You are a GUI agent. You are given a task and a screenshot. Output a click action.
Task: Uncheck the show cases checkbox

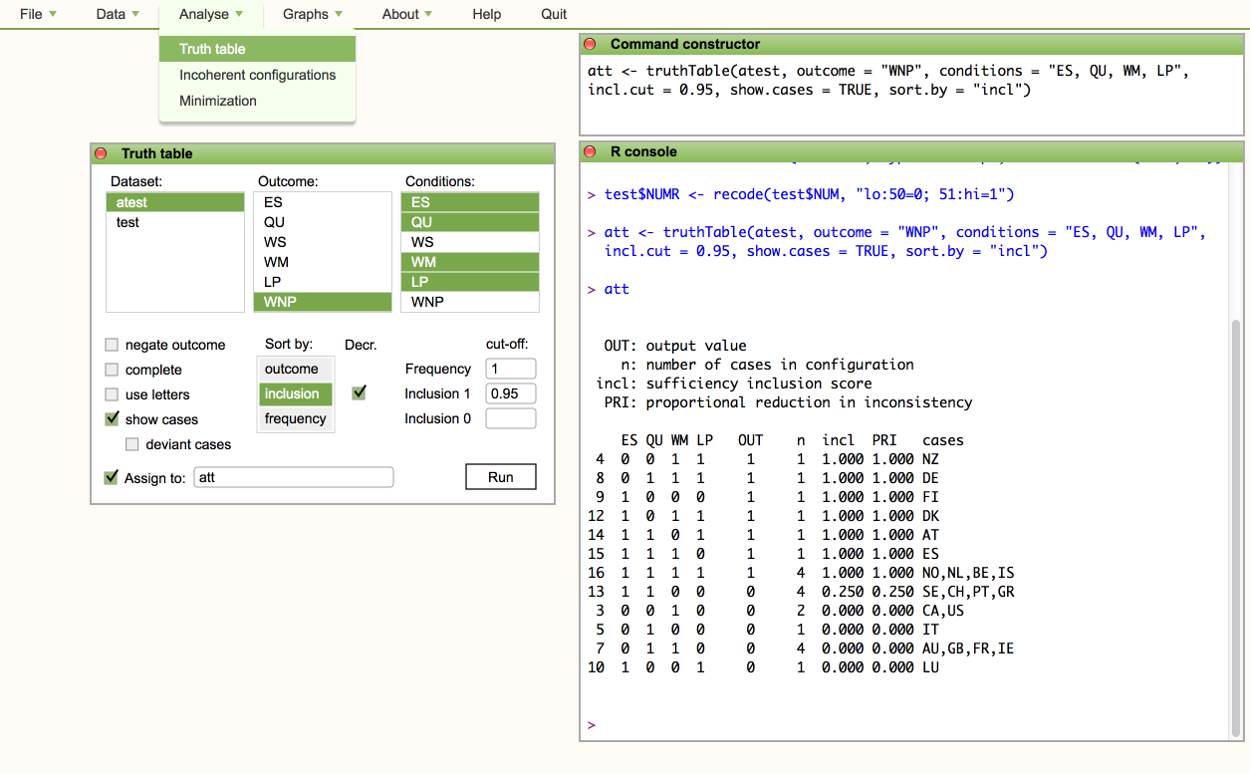pos(112,419)
